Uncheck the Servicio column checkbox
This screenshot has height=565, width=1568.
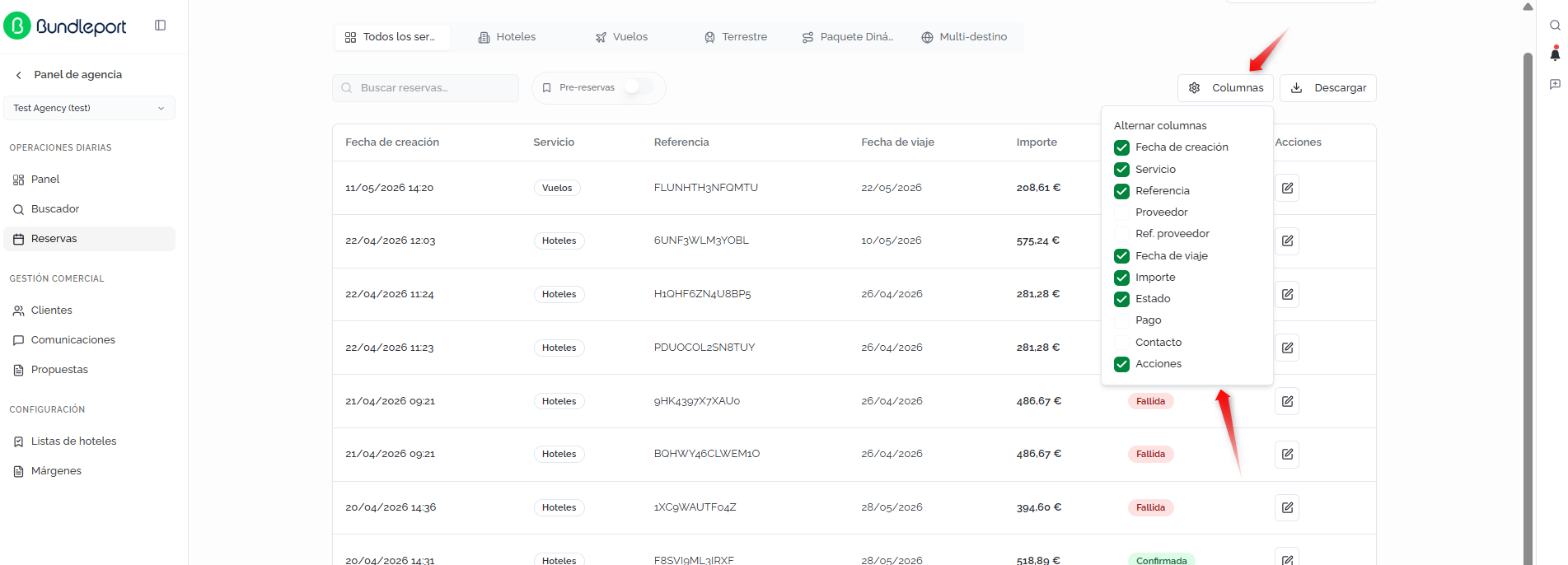click(x=1121, y=170)
